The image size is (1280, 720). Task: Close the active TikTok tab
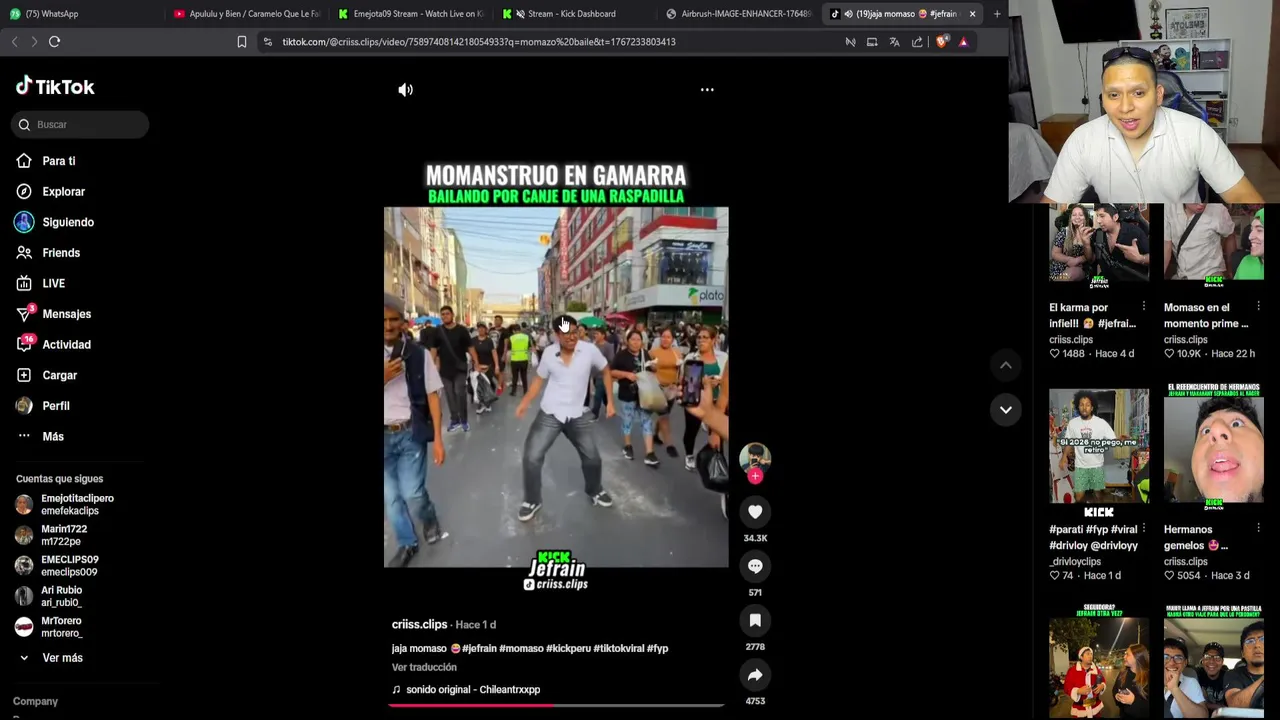click(972, 14)
